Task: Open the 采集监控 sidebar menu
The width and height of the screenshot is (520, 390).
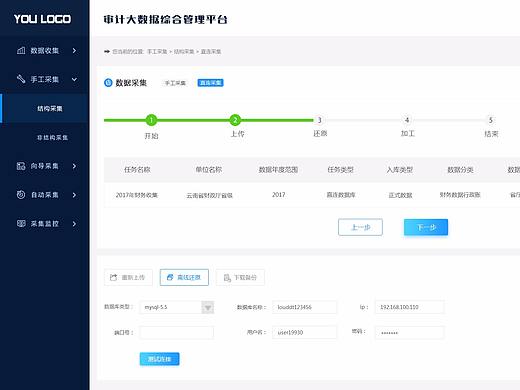Action: point(45,224)
